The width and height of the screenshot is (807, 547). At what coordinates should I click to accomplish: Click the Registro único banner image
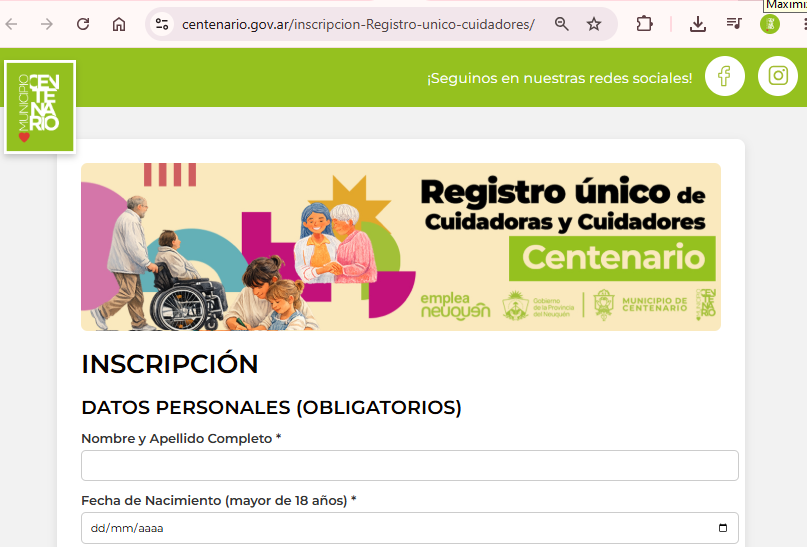(x=401, y=247)
